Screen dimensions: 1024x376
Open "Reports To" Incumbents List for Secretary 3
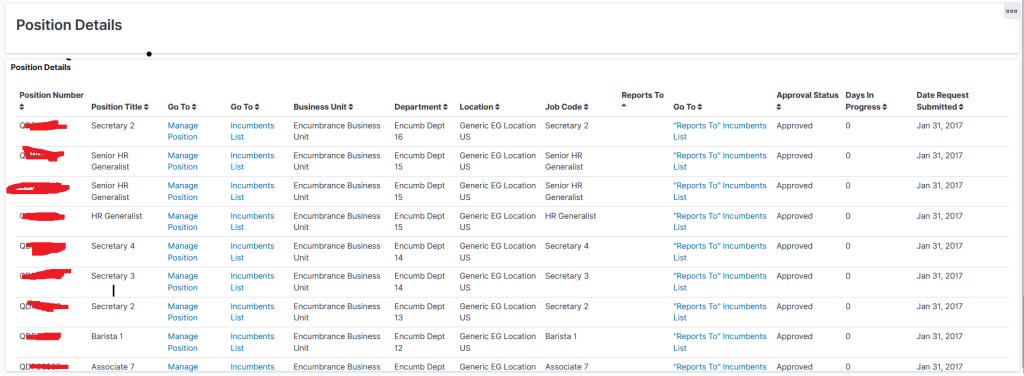(x=720, y=281)
